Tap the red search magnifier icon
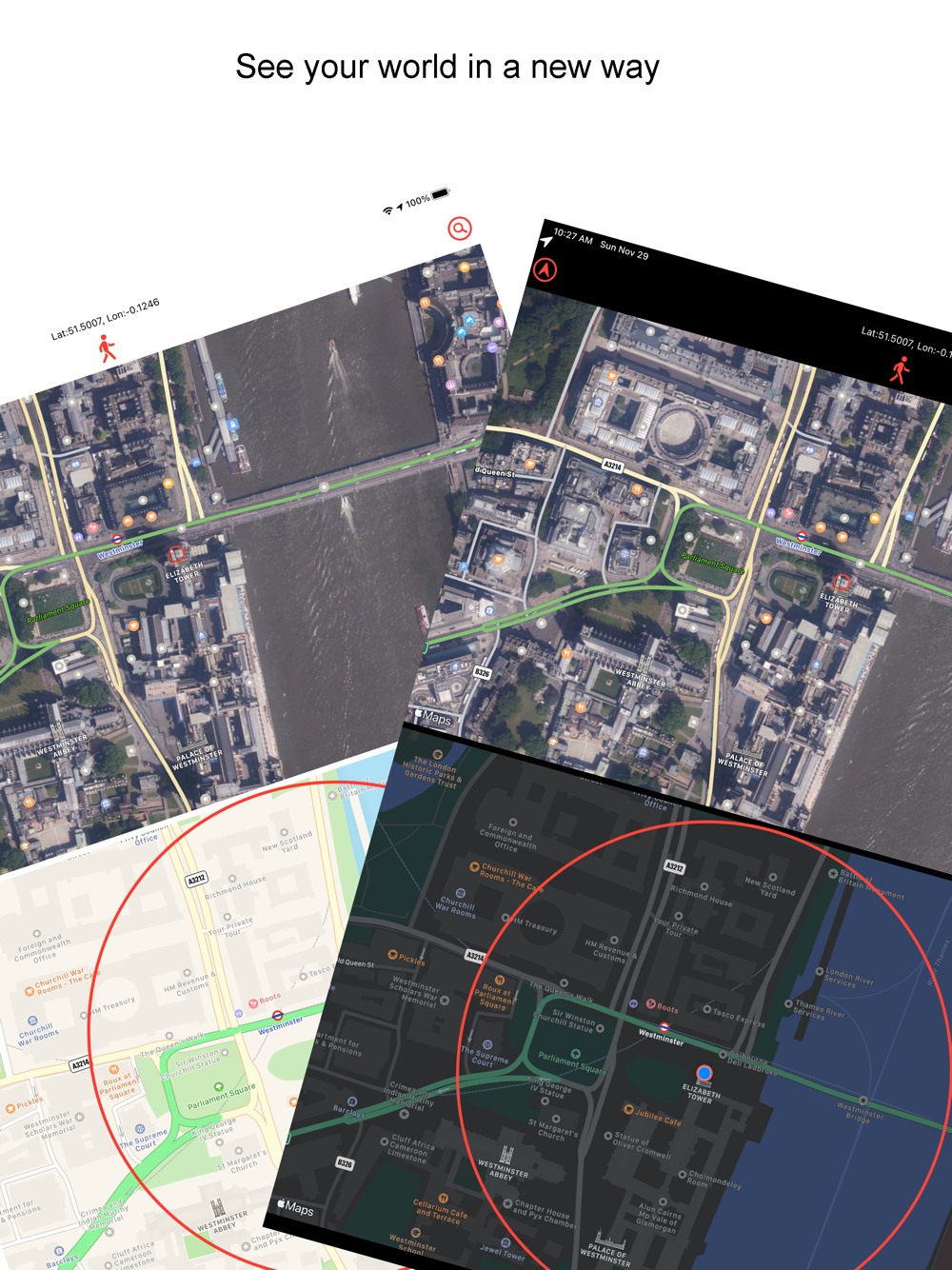Image resolution: width=952 pixels, height=1270 pixels. pos(460,228)
